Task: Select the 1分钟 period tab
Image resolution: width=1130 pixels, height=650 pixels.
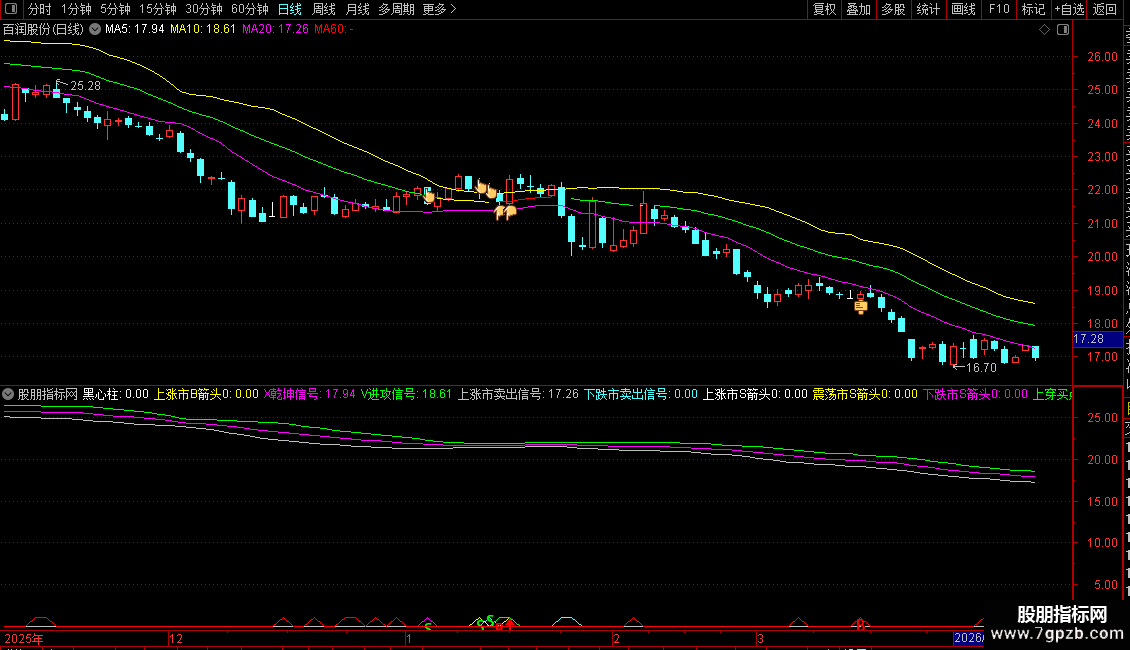Action: click(x=76, y=9)
